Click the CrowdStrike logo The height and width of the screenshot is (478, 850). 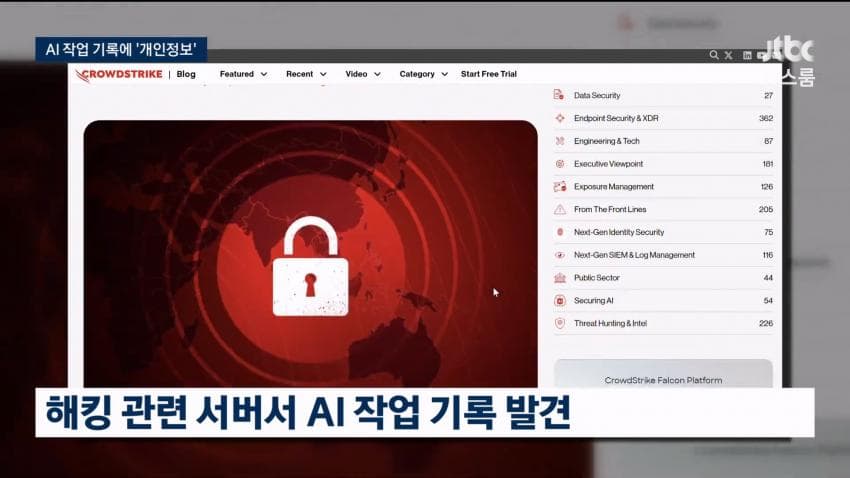119,75
